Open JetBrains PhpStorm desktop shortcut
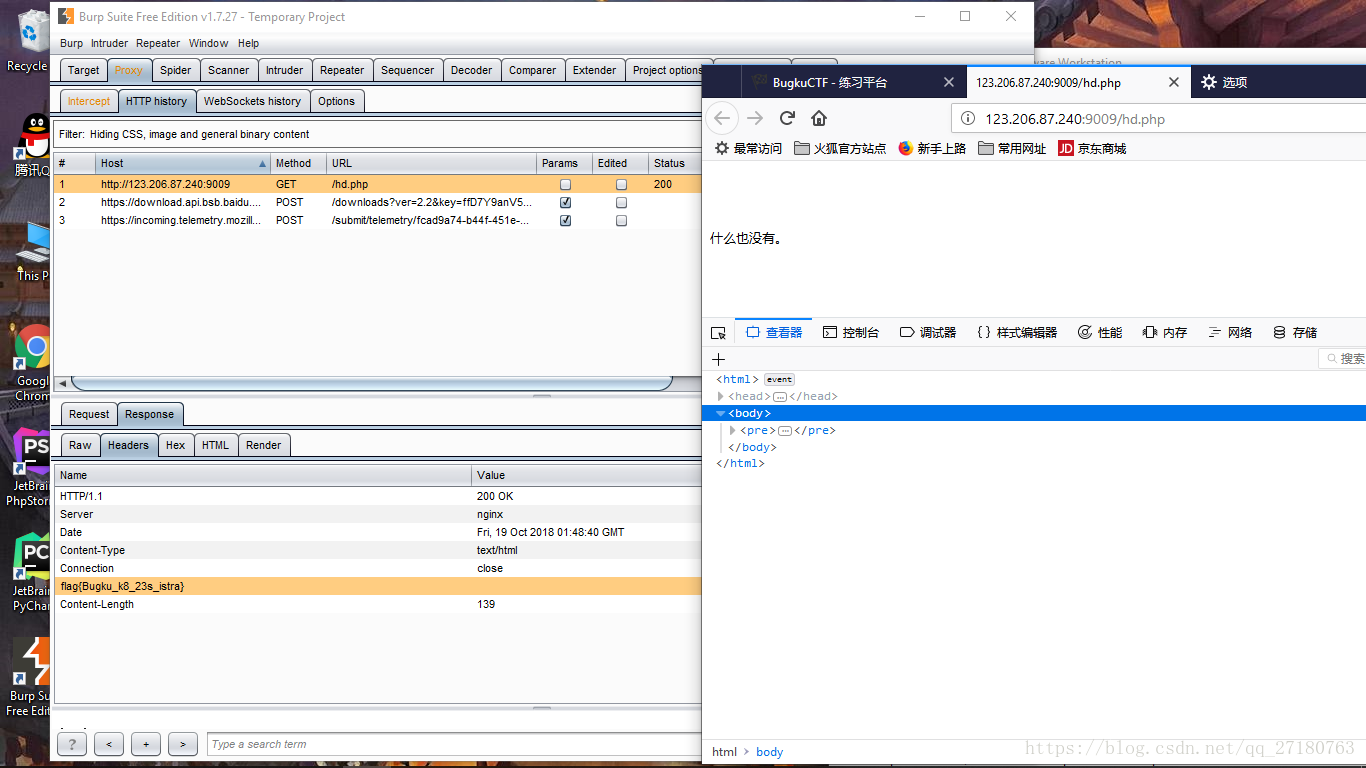The width and height of the screenshot is (1366, 768). (30, 466)
